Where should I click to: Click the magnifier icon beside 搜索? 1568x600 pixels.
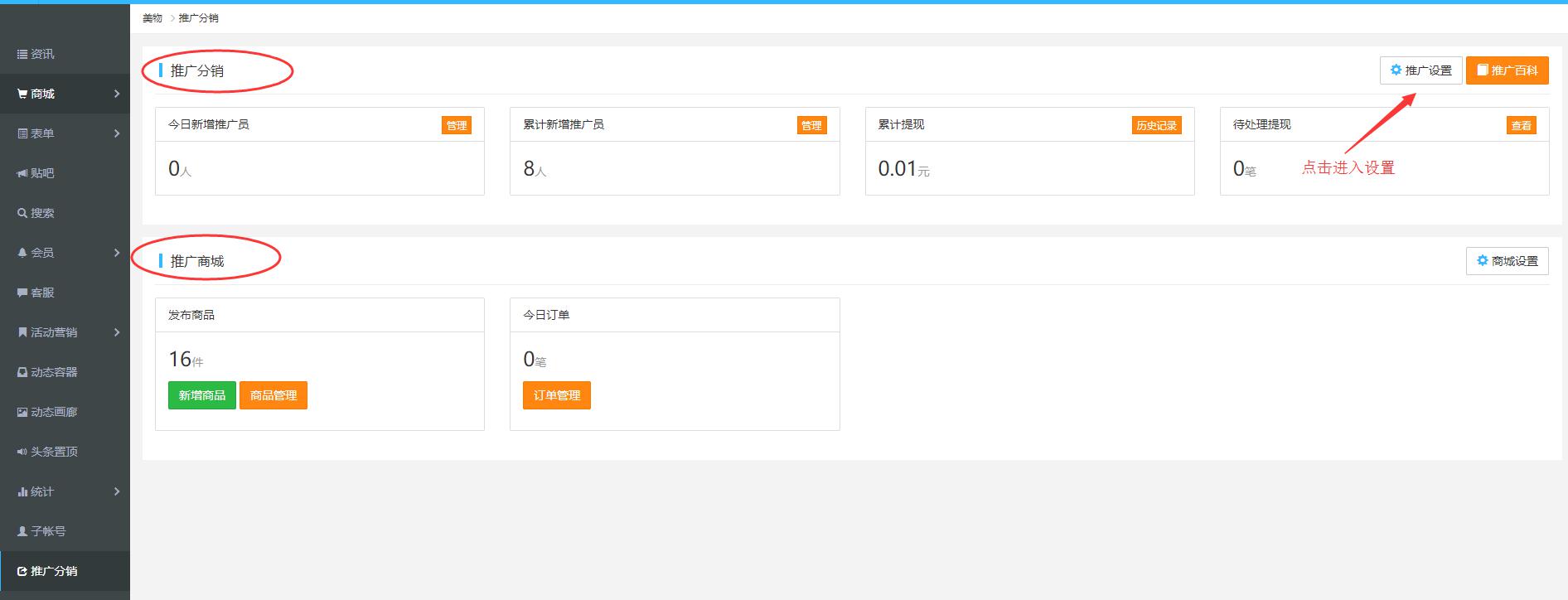(x=22, y=213)
